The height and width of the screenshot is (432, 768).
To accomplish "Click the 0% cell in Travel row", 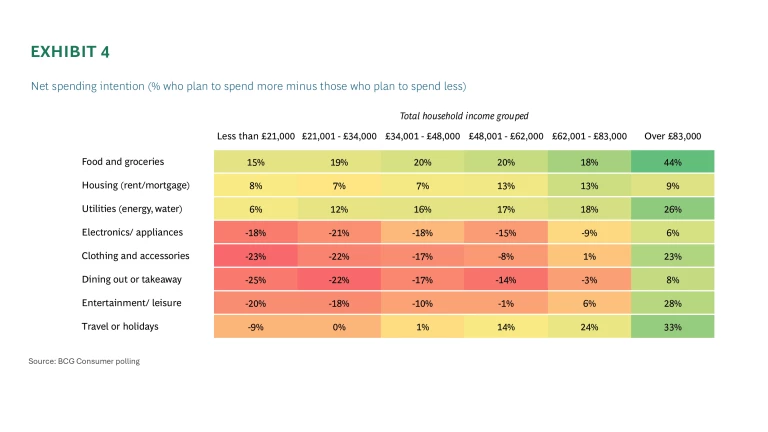I will [x=339, y=326].
